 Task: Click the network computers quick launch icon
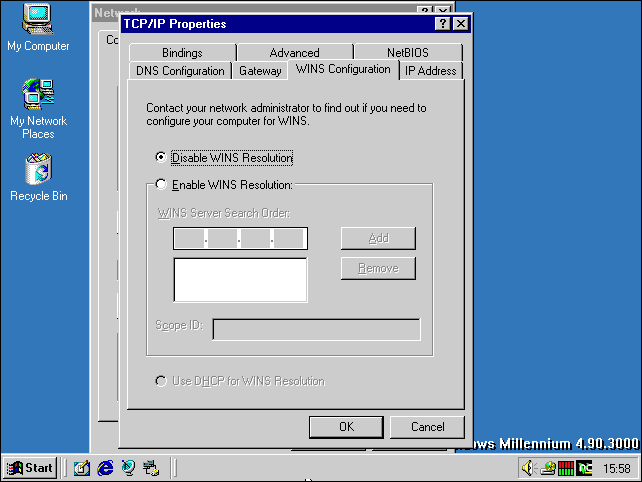click(151, 468)
